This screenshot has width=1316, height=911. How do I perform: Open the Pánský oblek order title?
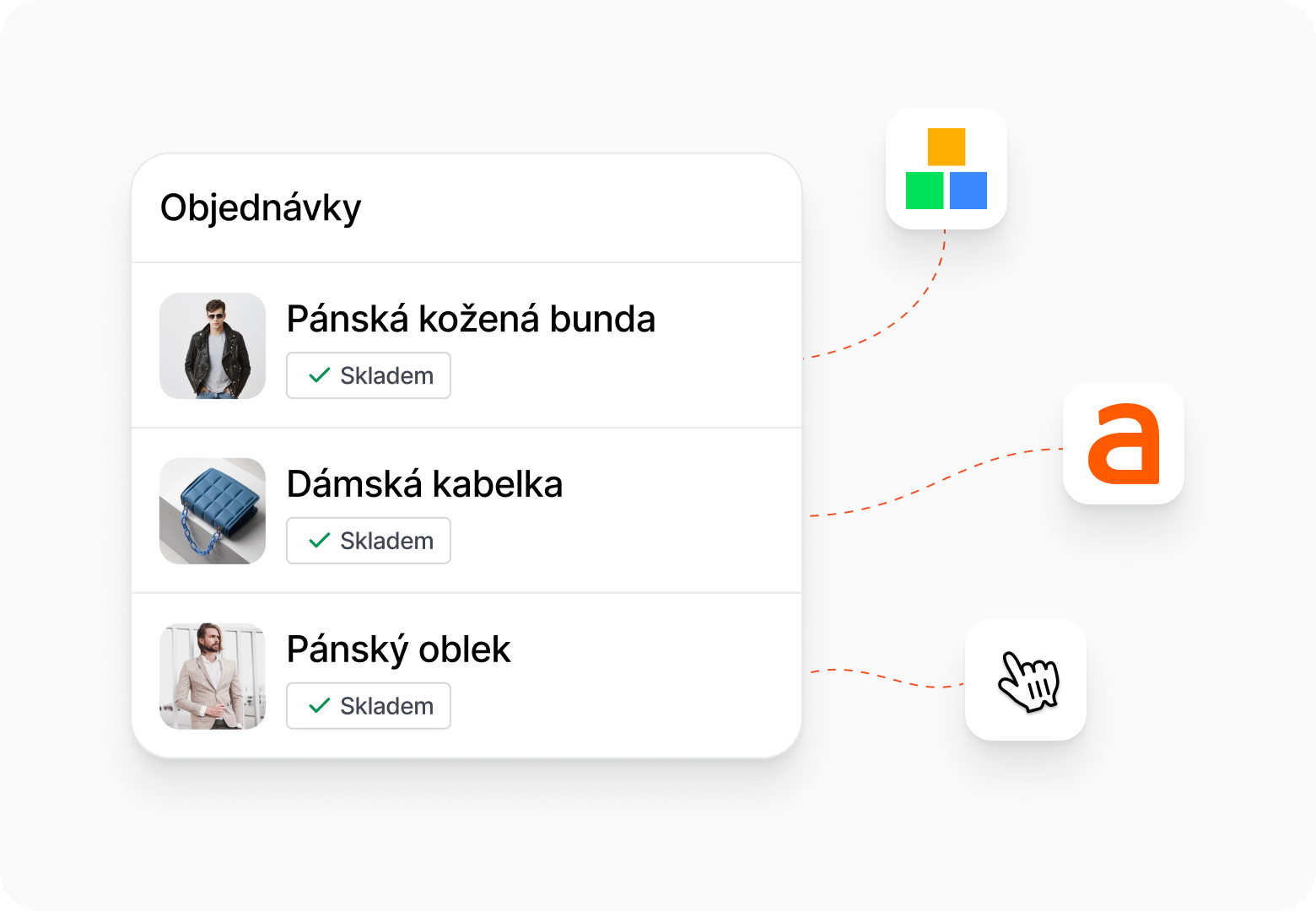click(x=398, y=650)
